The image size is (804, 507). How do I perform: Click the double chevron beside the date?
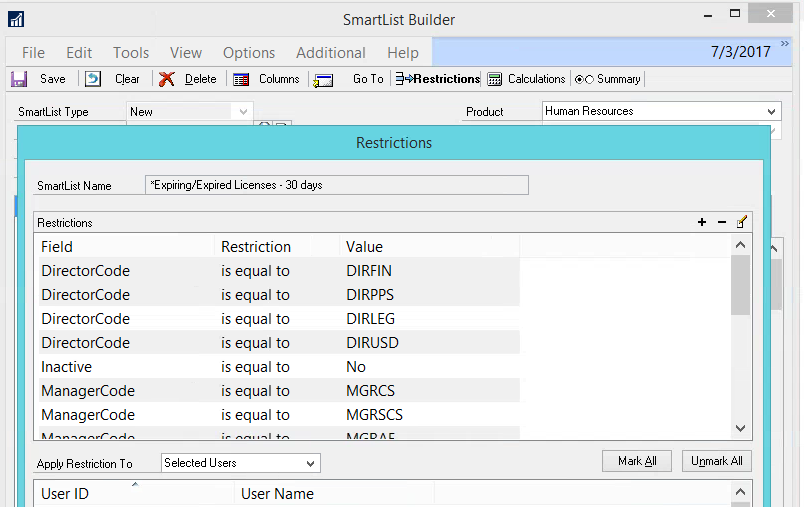coord(785,44)
